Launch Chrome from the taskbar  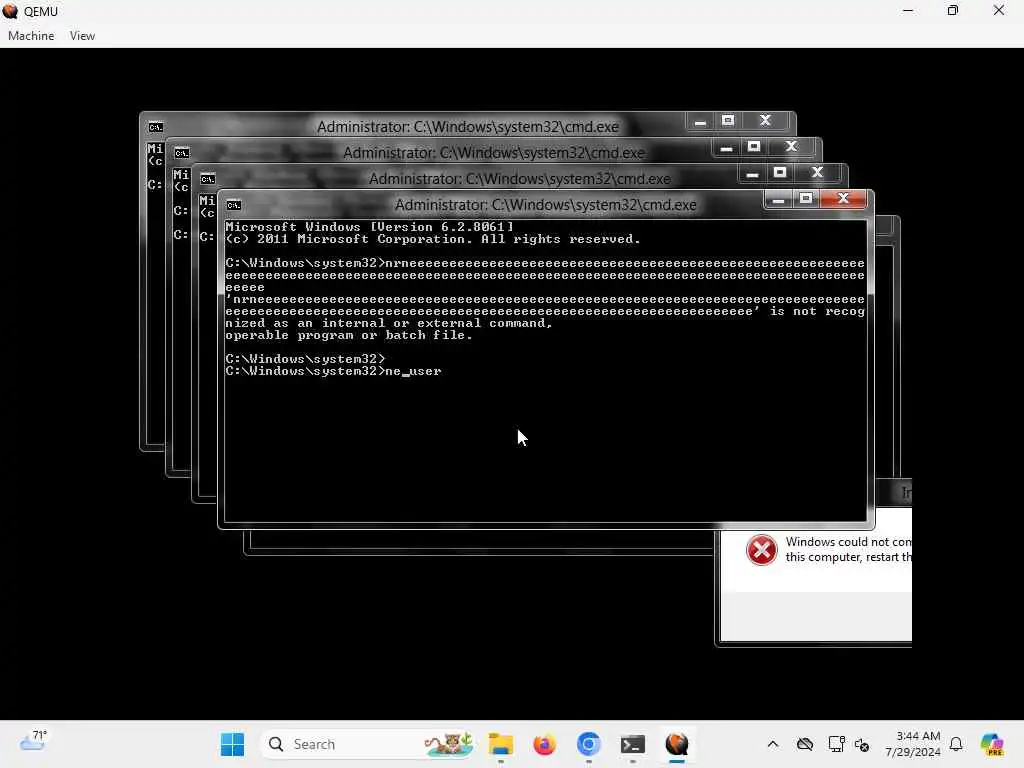588,744
